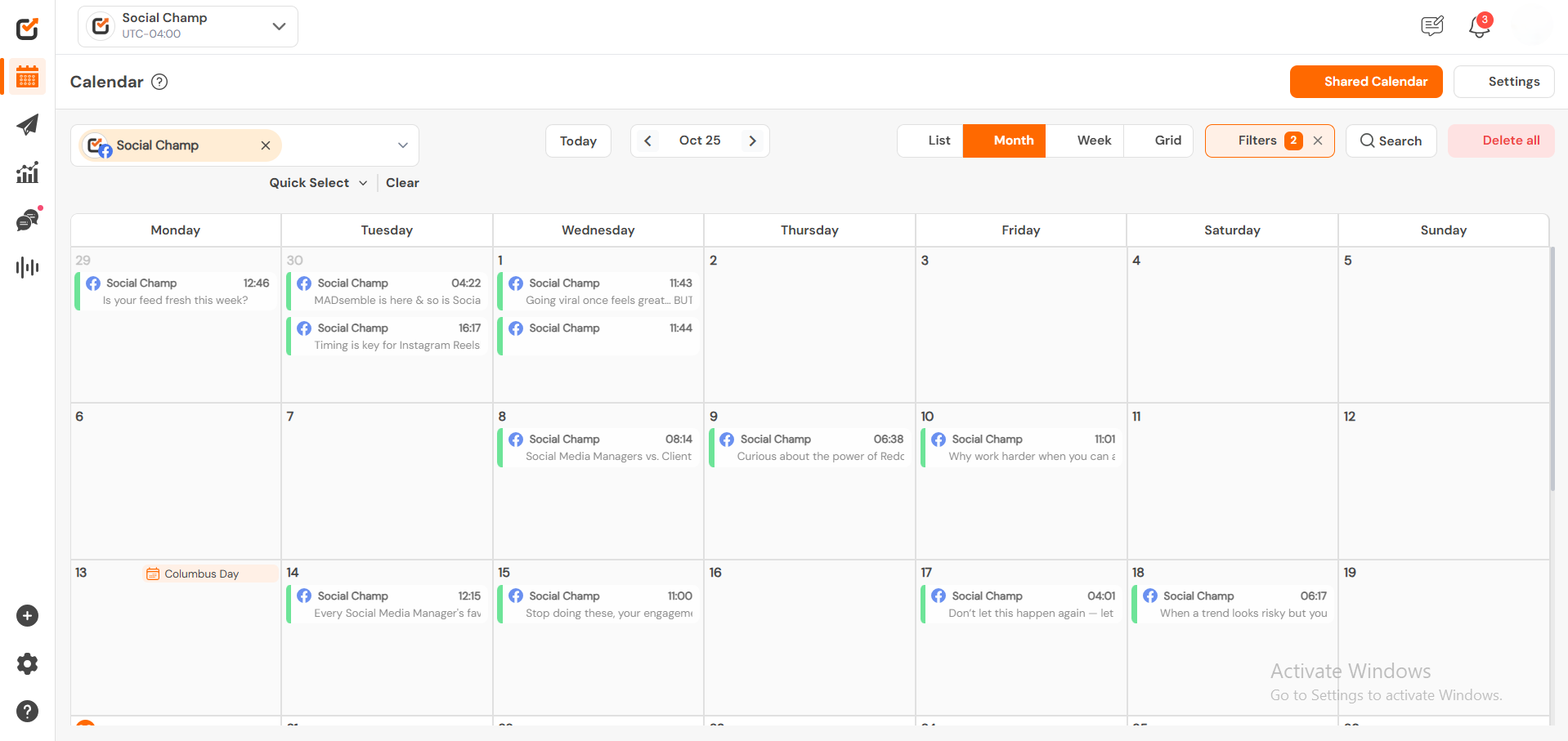This screenshot has width=1568, height=741.
Task: Open the Engage chat bubbles icon
Action: [x=27, y=220]
